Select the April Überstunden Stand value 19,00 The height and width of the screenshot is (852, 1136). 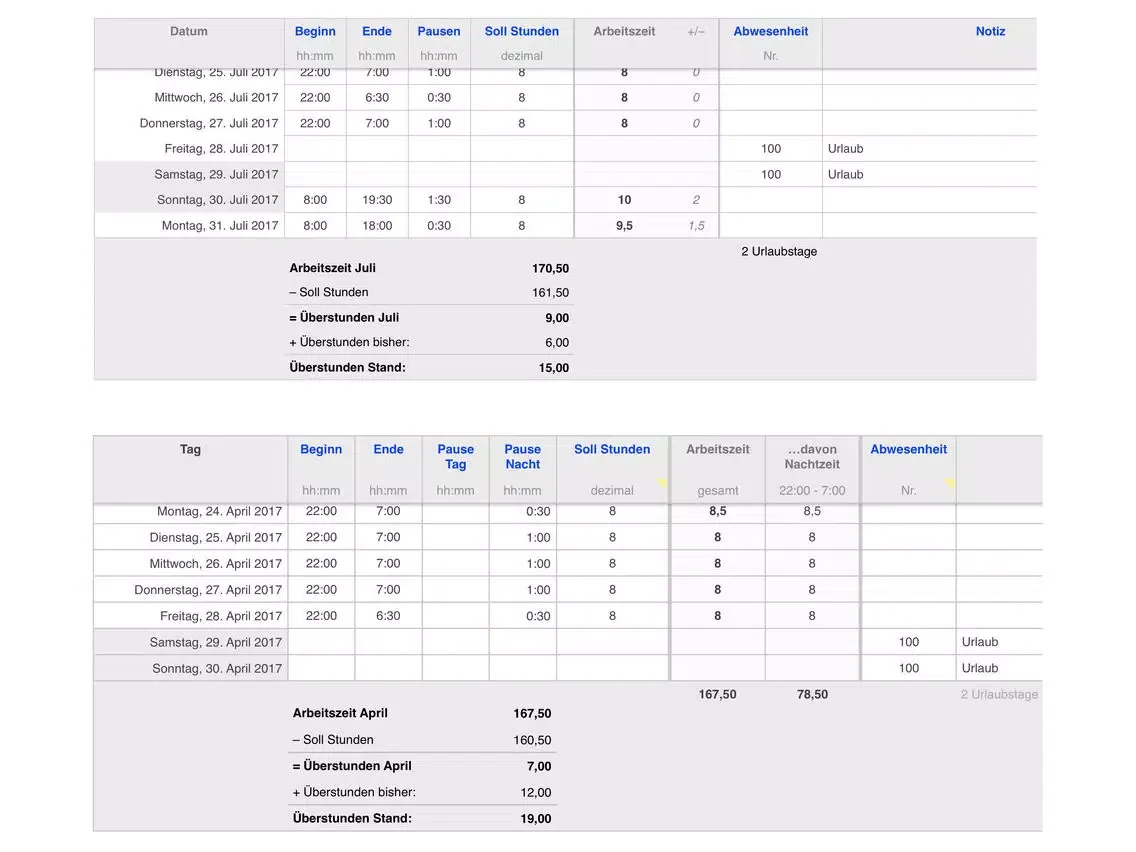(536, 819)
